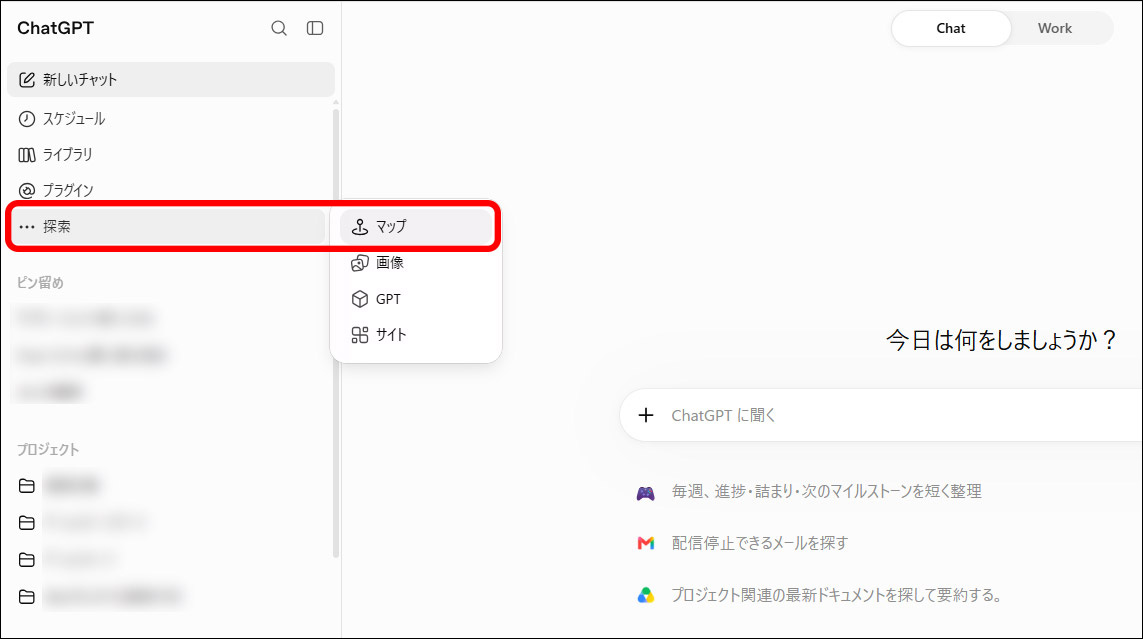Click the plus attach icon in prompt box
This screenshot has height=639, width=1143.
pos(646,415)
